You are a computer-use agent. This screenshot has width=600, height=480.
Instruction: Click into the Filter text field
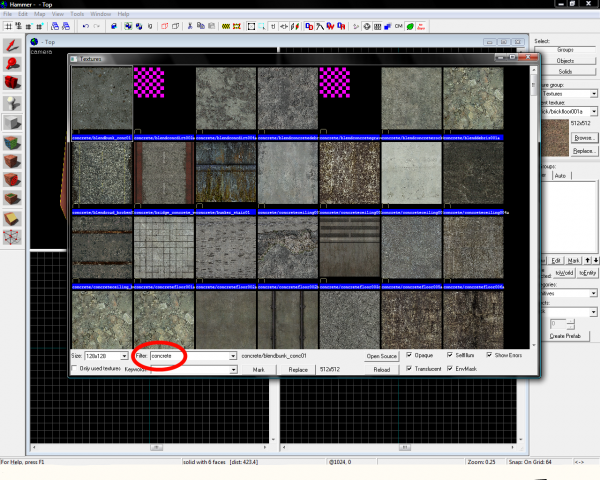pos(190,356)
